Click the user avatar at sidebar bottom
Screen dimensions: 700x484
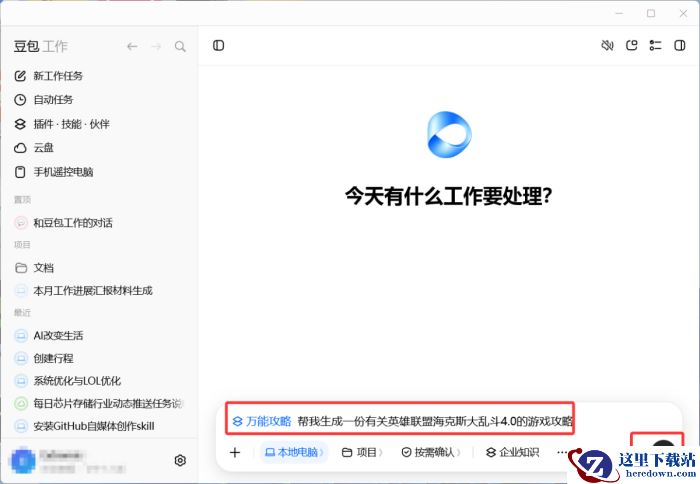coord(23,460)
